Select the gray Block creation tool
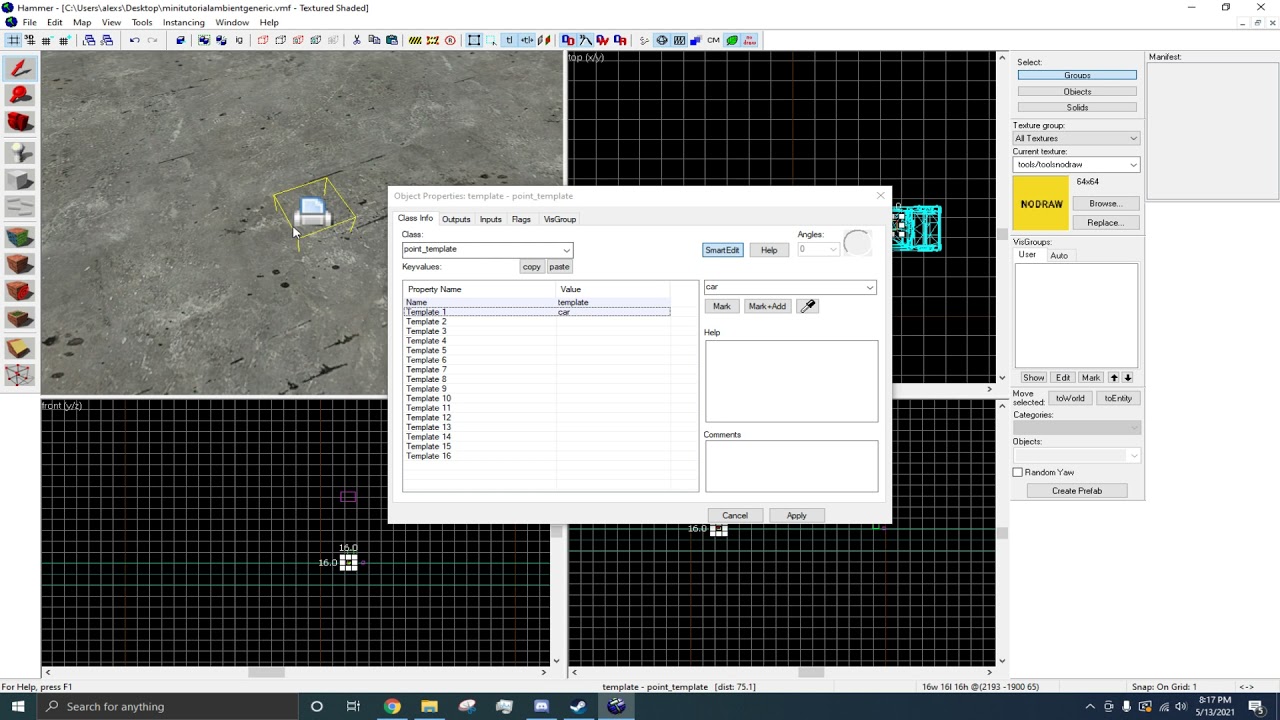 [19, 181]
